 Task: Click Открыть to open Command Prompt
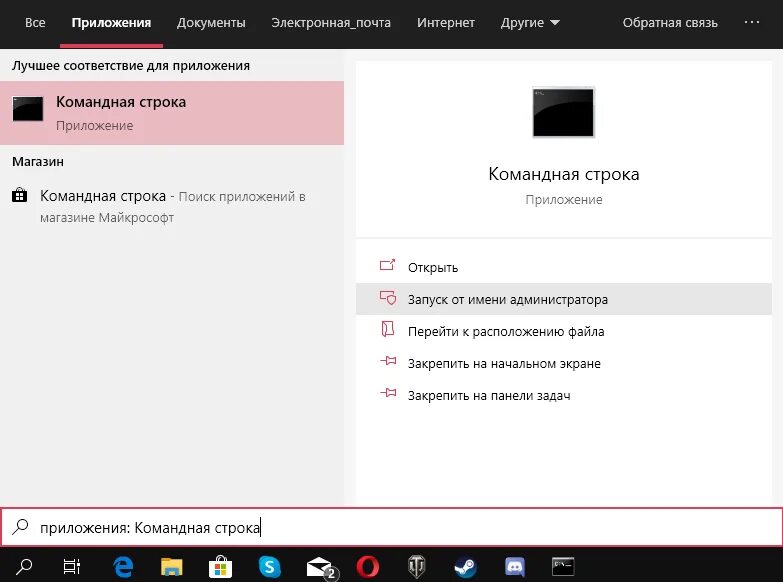click(564, 267)
